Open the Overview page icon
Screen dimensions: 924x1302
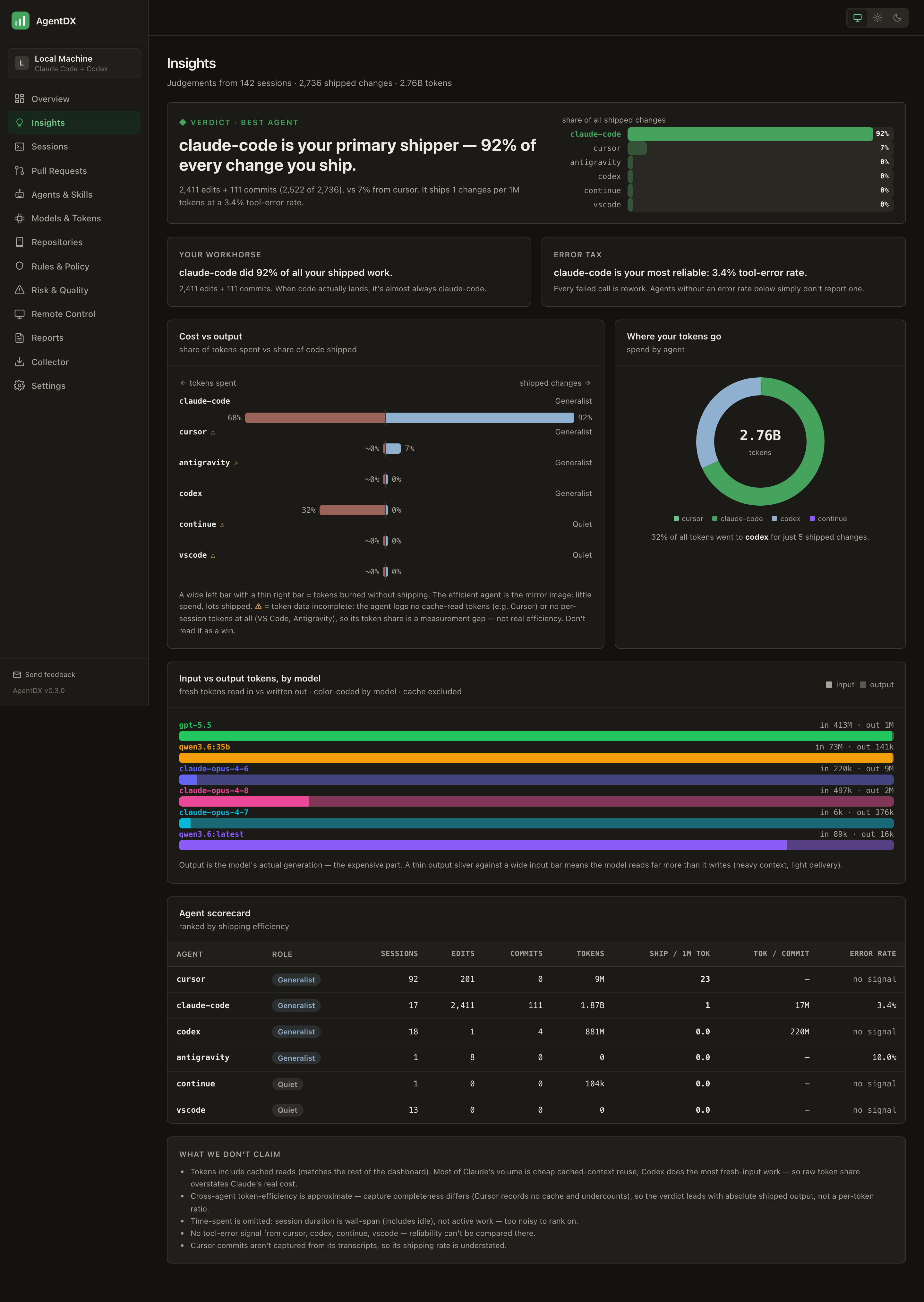pos(19,99)
